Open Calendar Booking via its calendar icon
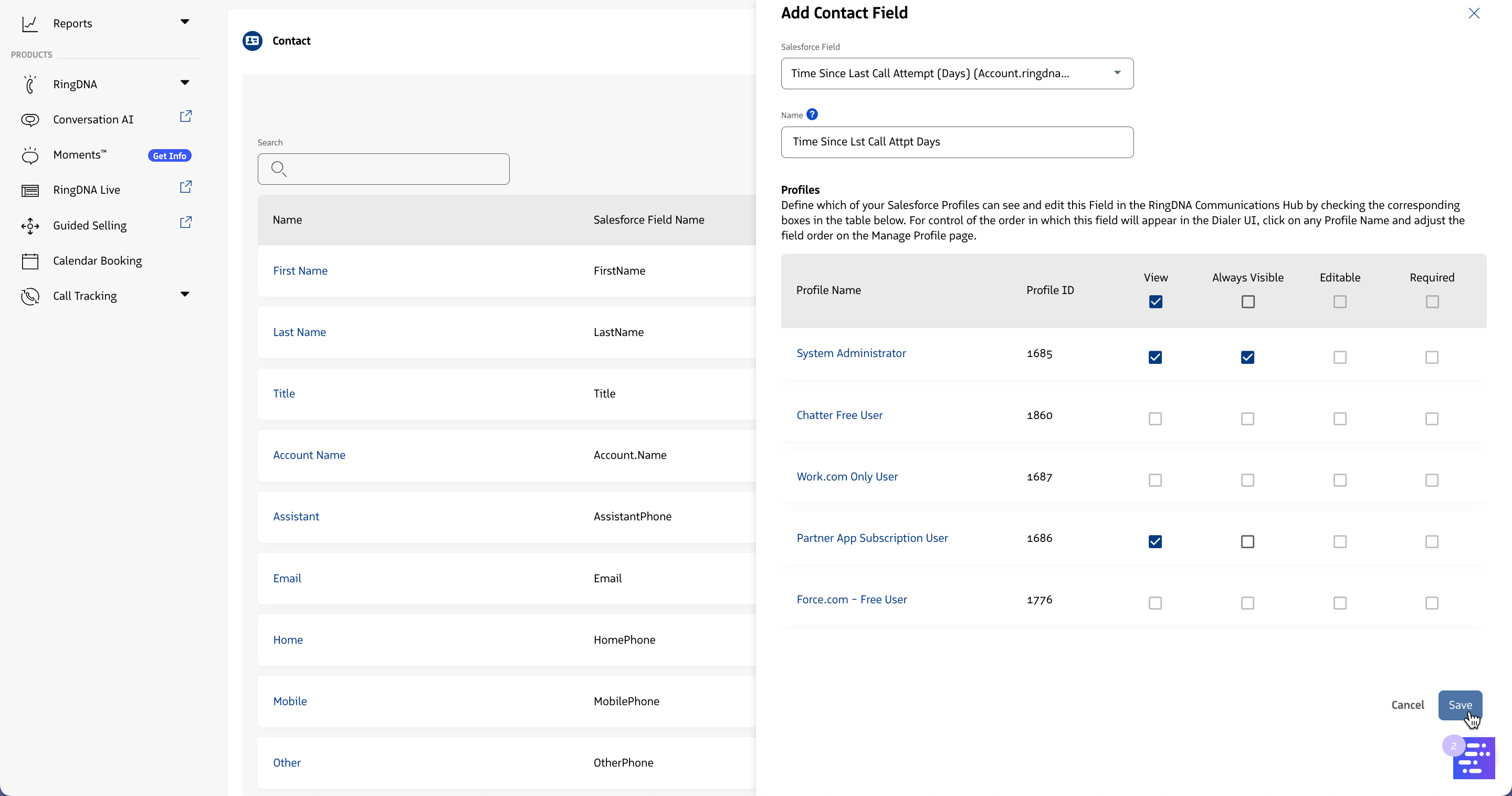This screenshot has width=1512, height=796. (30, 260)
